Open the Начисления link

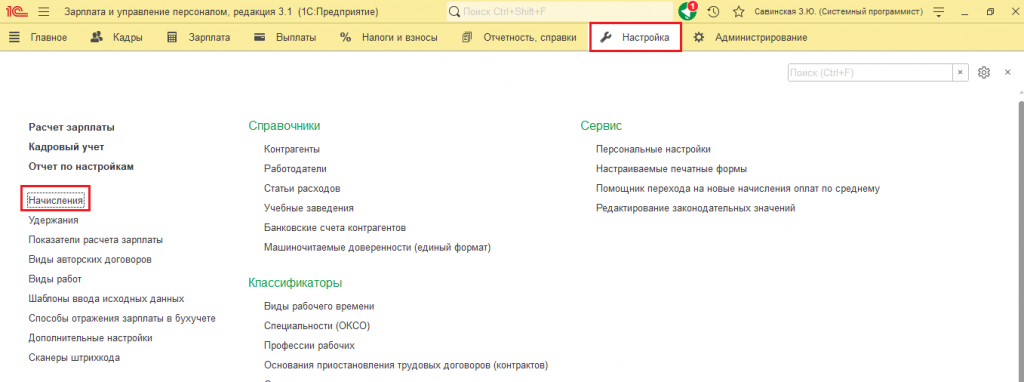point(56,200)
